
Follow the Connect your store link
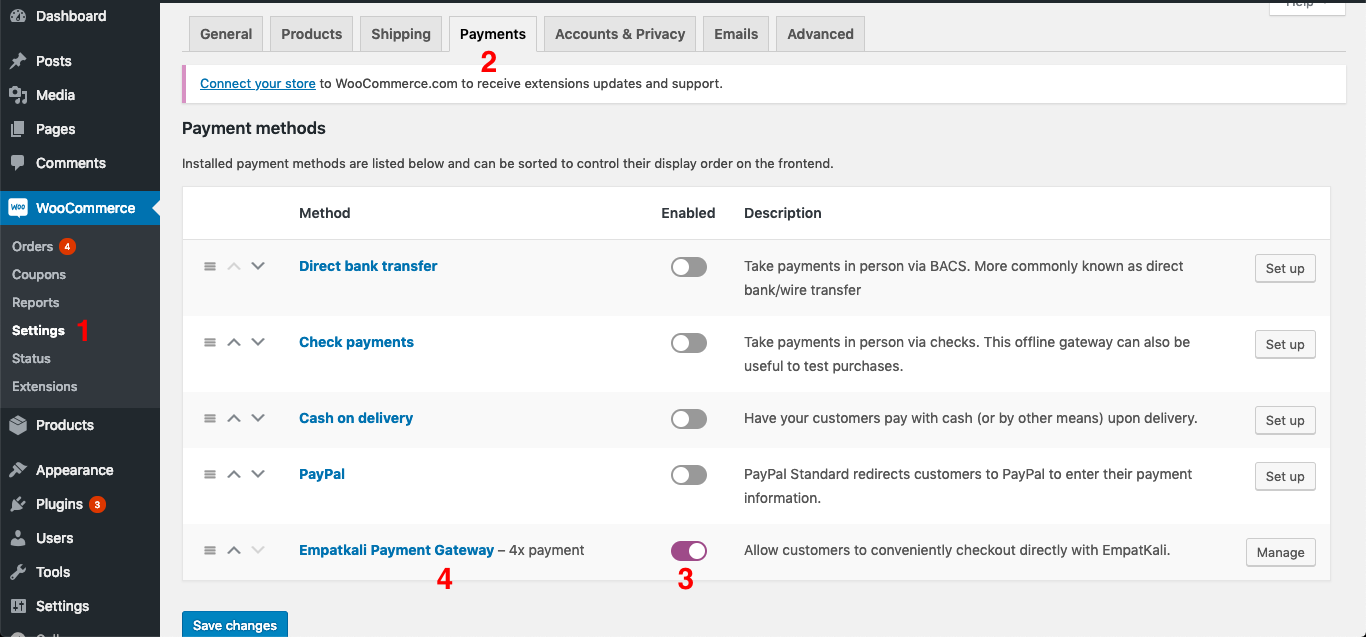258,83
